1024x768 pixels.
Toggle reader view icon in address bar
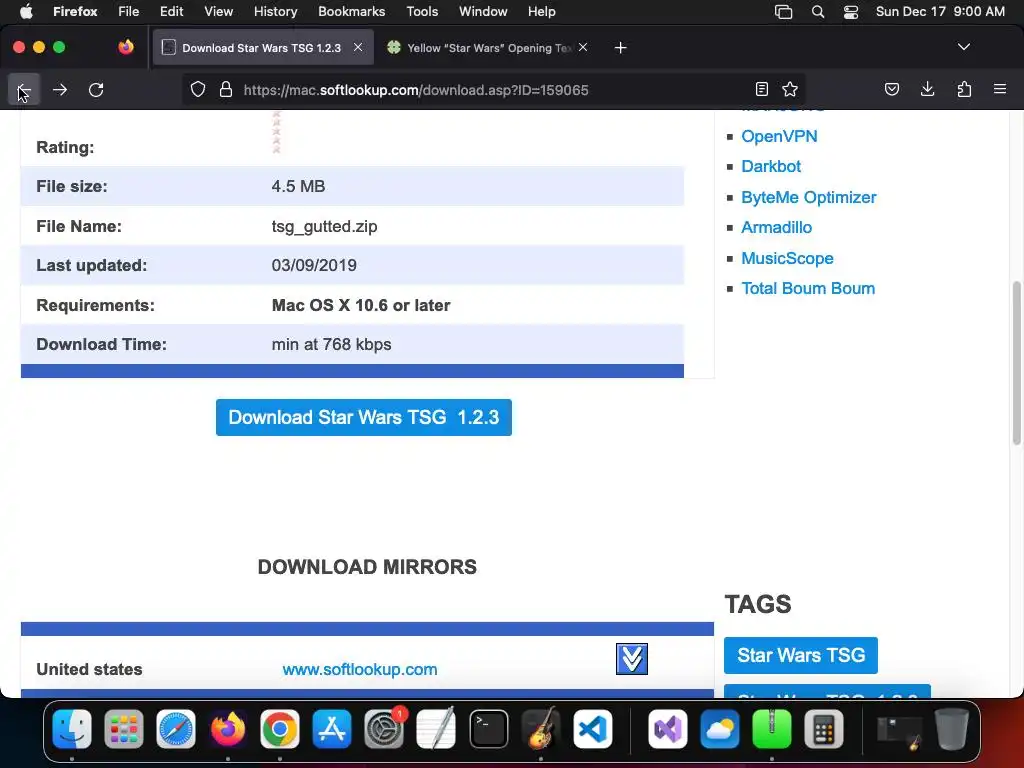pyautogui.click(x=761, y=89)
